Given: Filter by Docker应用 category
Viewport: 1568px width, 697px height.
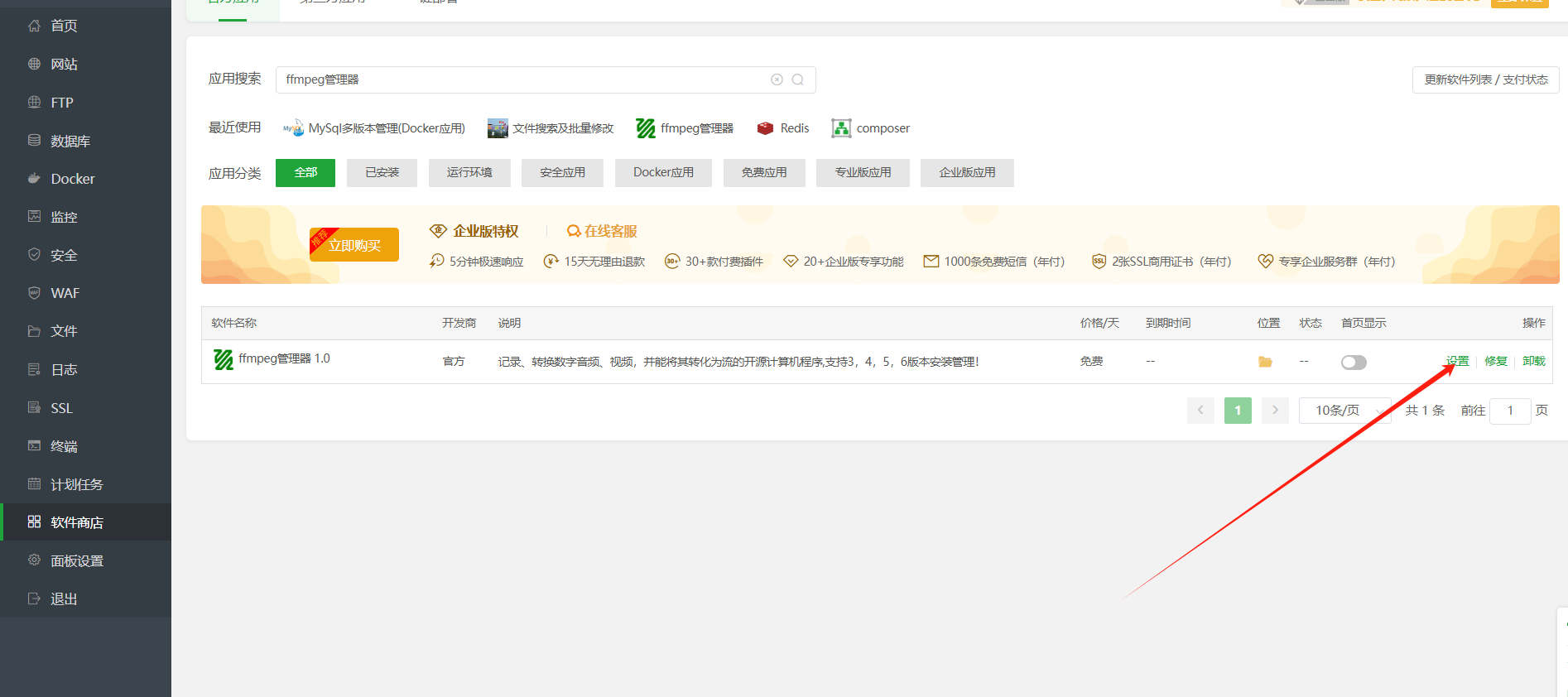Looking at the screenshot, I should click(x=663, y=173).
